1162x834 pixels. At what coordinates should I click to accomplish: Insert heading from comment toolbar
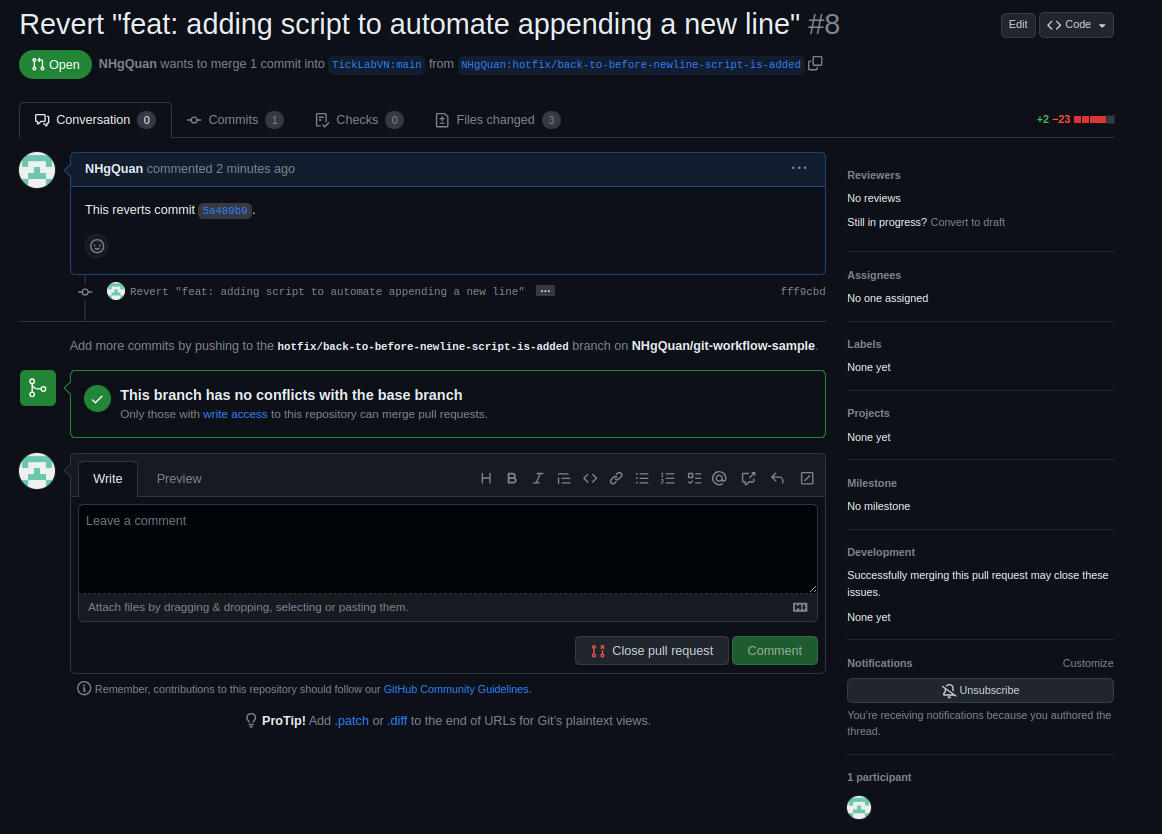486,479
